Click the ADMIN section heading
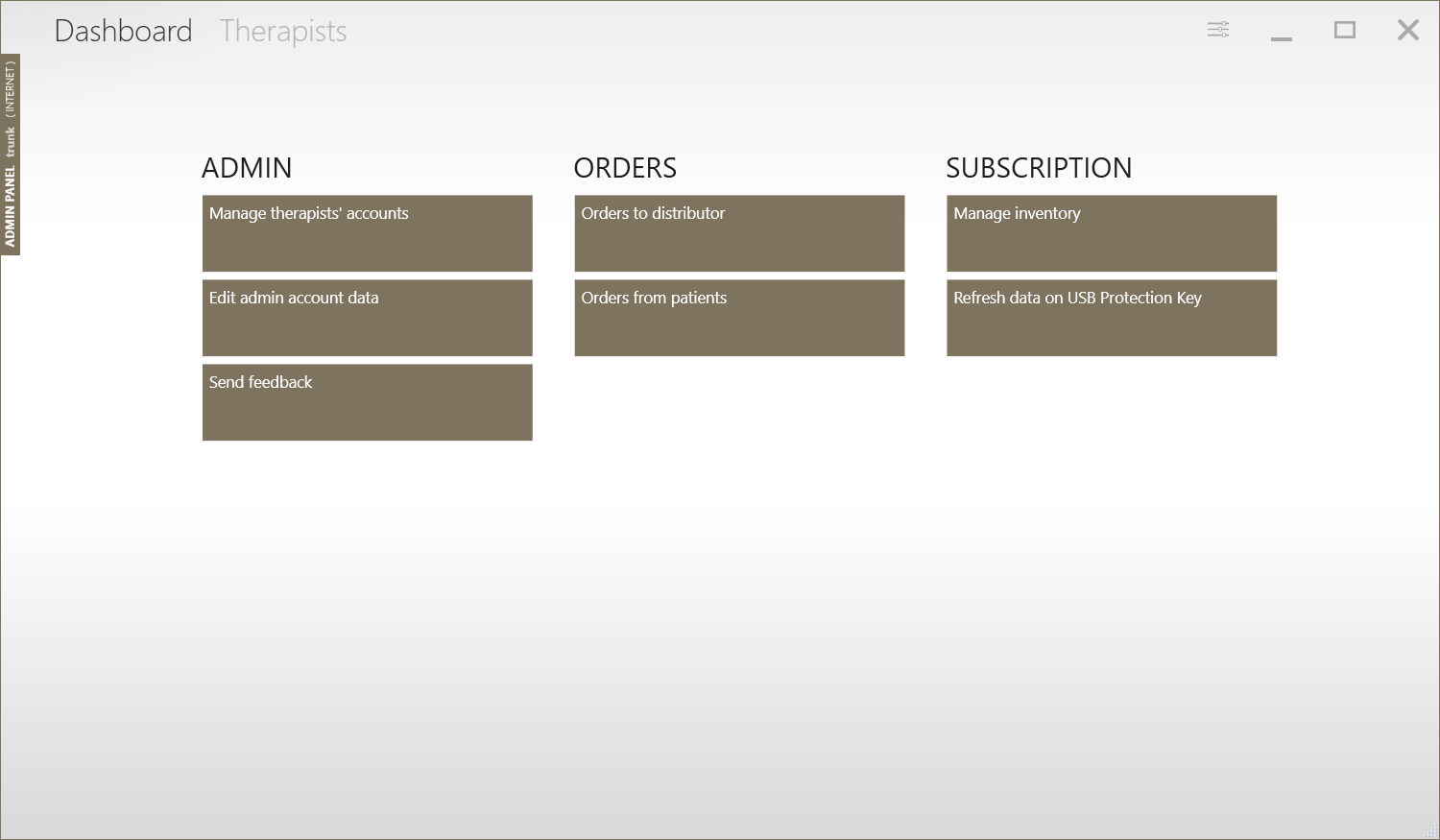This screenshot has height=840, width=1440. 247,168
